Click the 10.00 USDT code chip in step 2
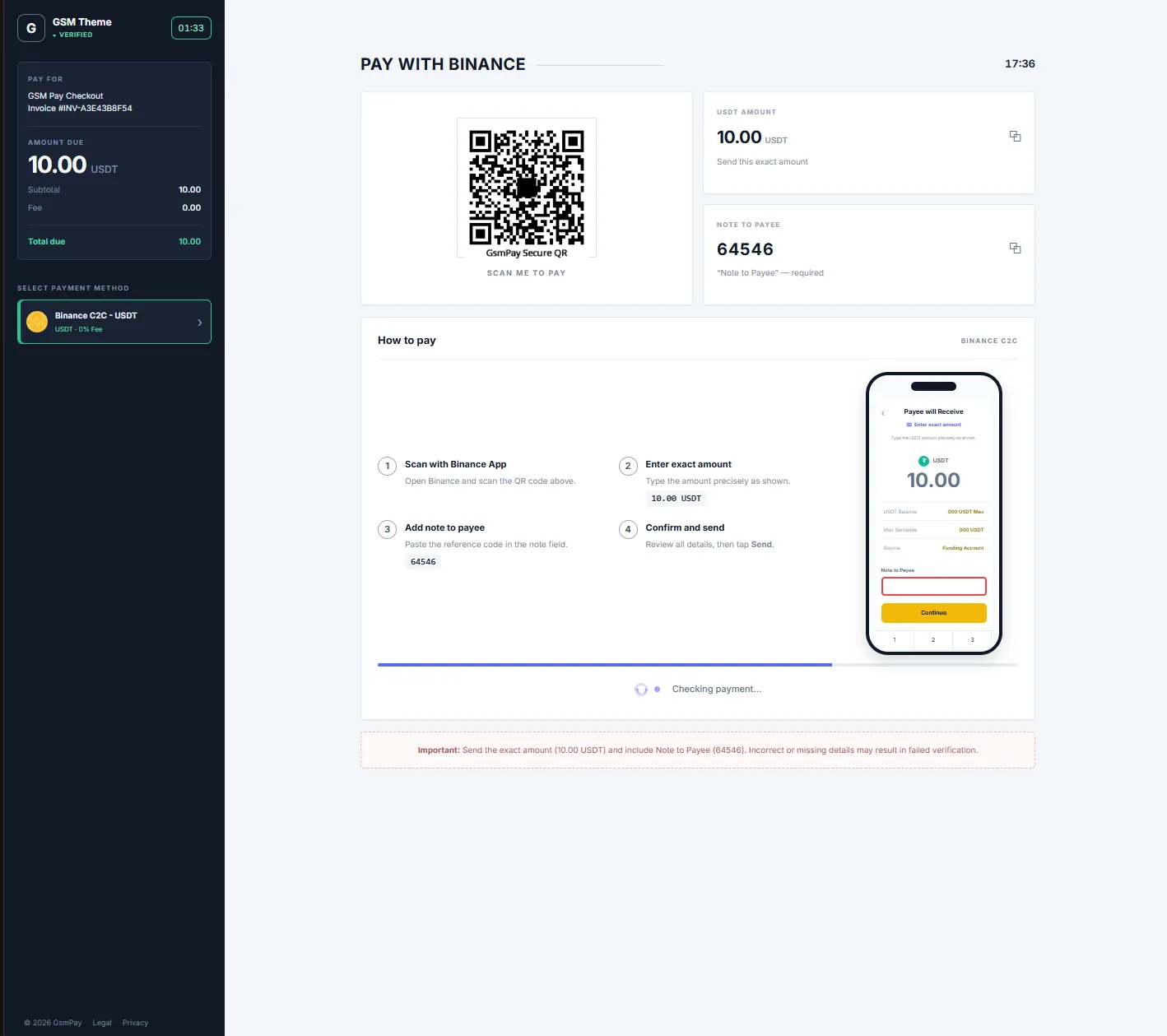This screenshot has width=1167, height=1036. coord(676,499)
